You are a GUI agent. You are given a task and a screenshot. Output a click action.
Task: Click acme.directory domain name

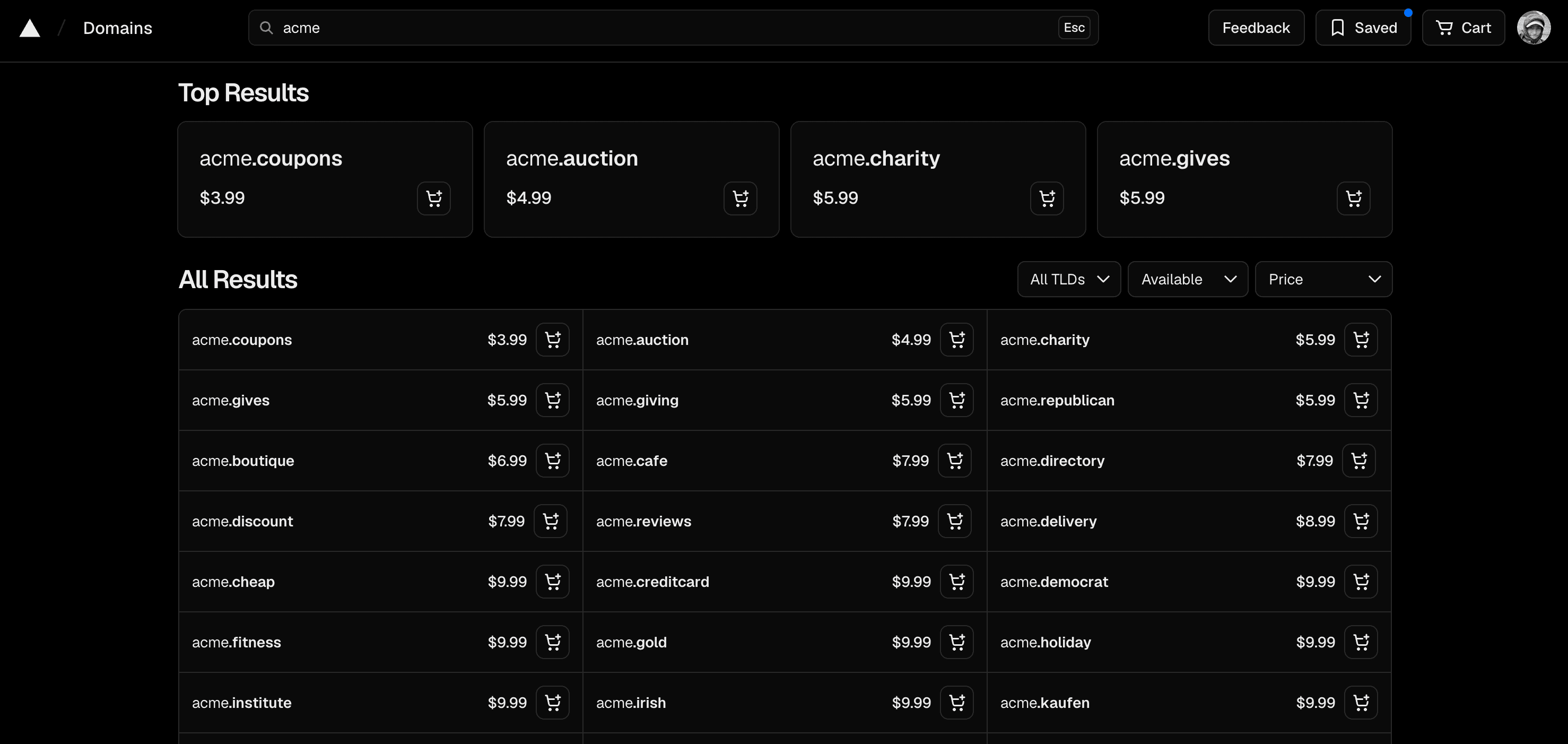point(1052,461)
